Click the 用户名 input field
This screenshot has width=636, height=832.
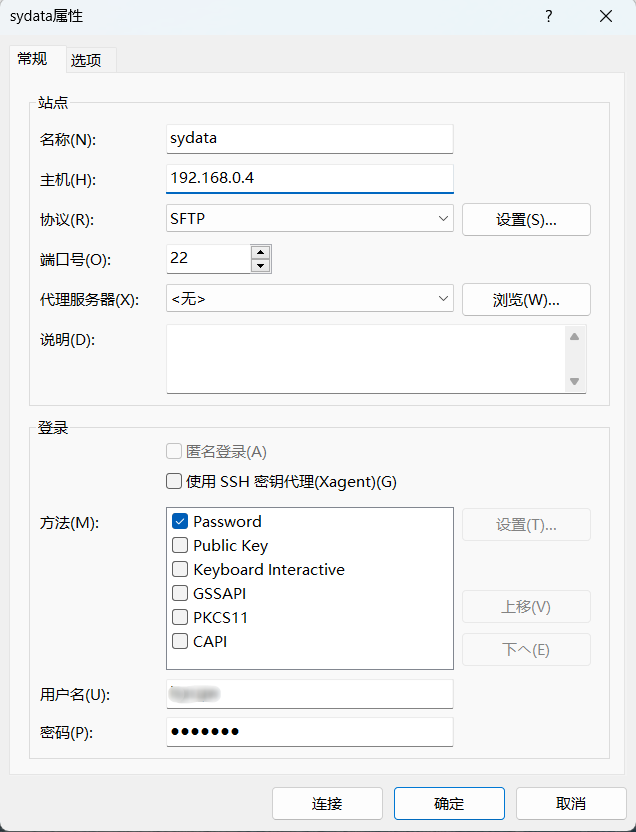[x=310, y=694]
